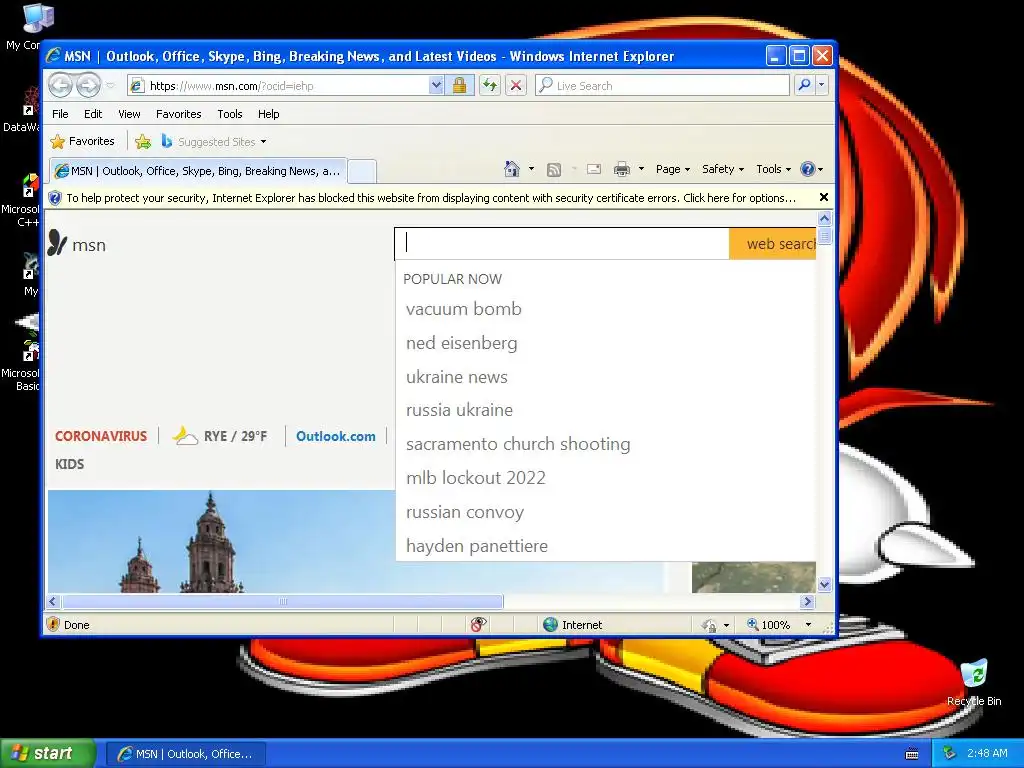The height and width of the screenshot is (768, 1024).
Task: Close the security information bar
Action: (x=824, y=197)
